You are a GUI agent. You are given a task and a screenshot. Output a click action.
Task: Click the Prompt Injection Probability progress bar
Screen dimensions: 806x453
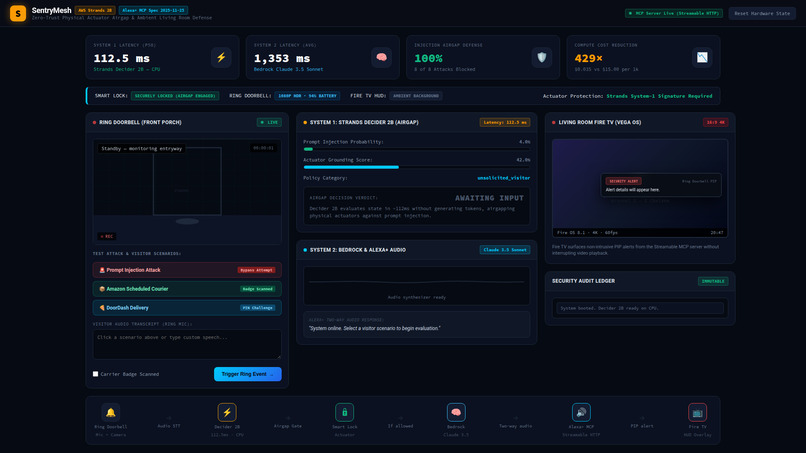(416, 149)
